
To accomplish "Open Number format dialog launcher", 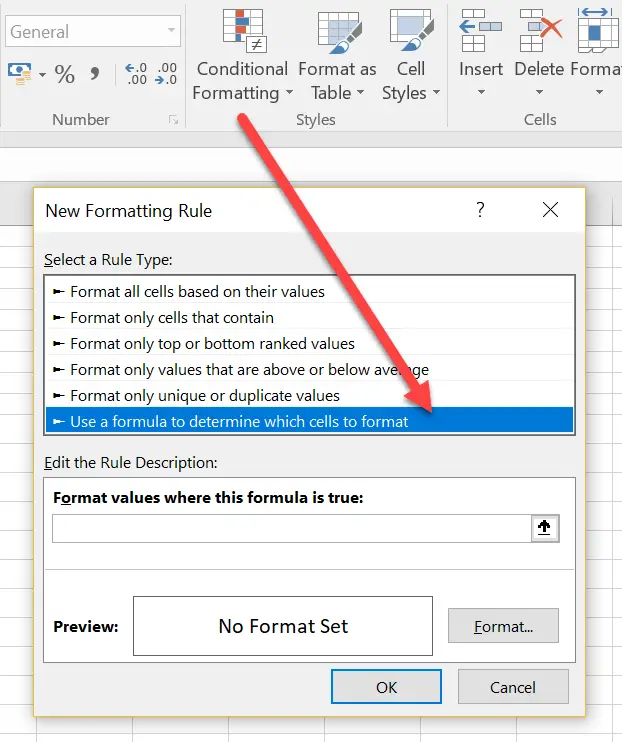I will click(x=173, y=120).
